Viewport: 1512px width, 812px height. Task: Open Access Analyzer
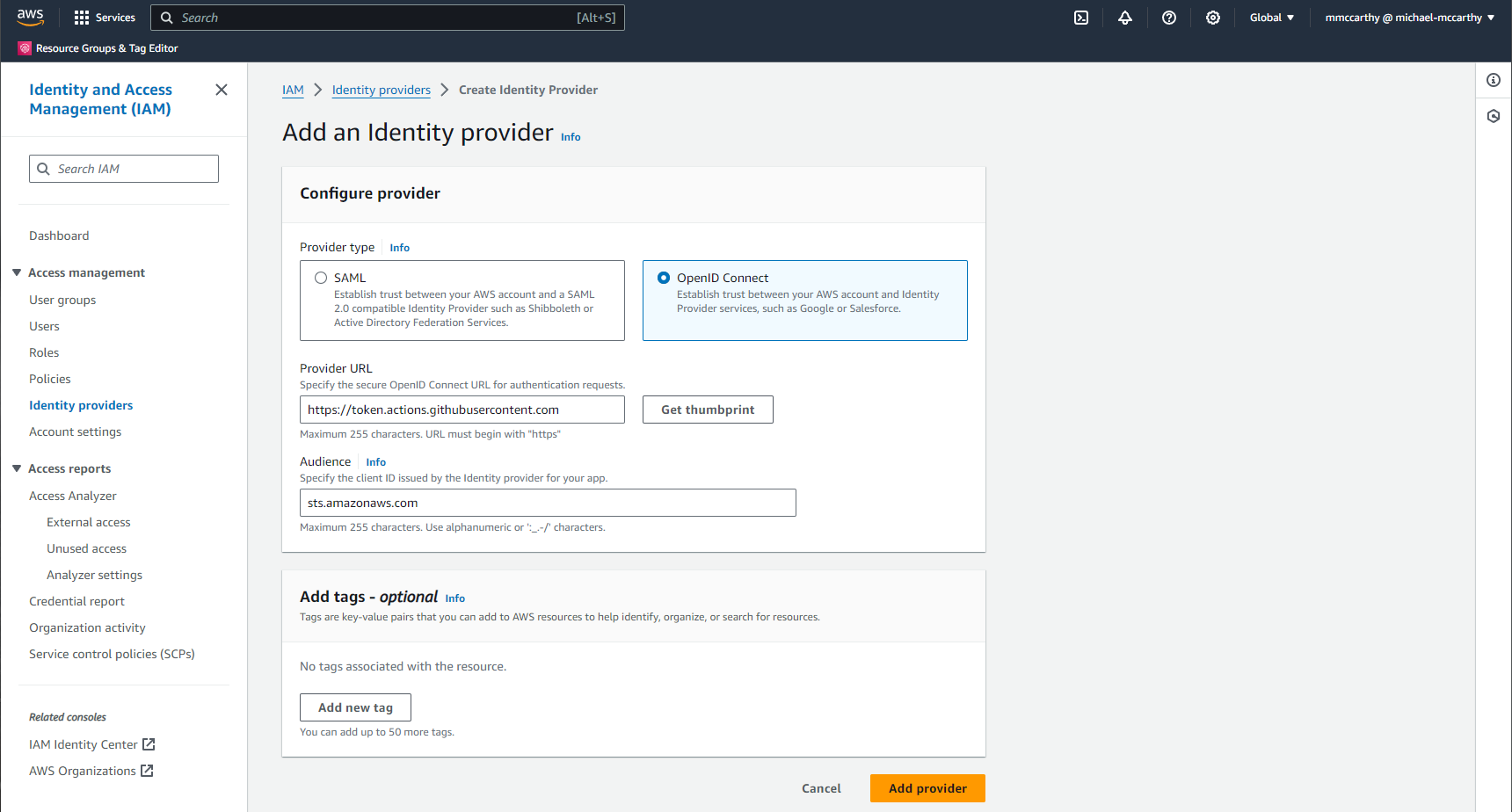[73, 496]
